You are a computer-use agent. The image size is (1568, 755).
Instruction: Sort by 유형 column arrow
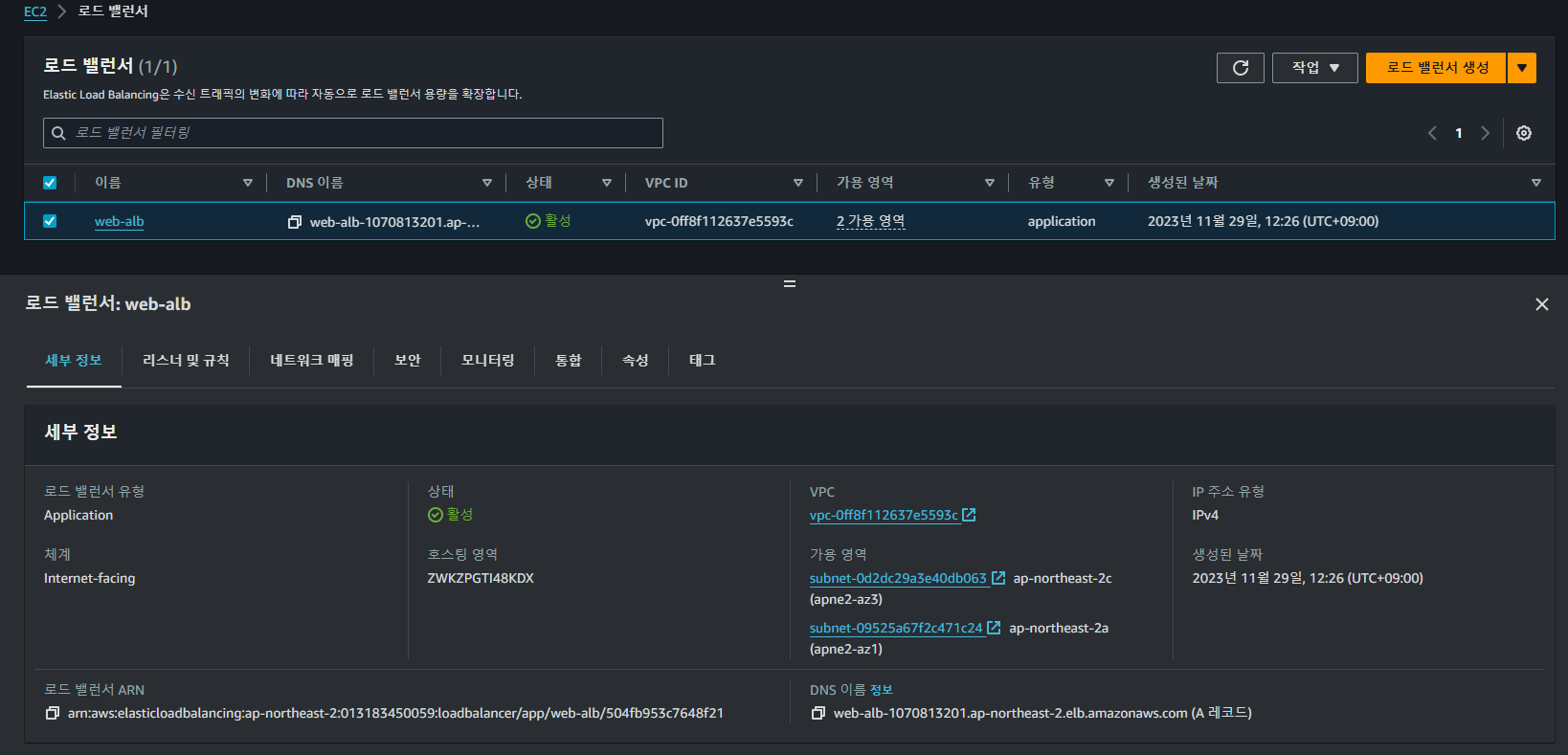coord(1109,183)
